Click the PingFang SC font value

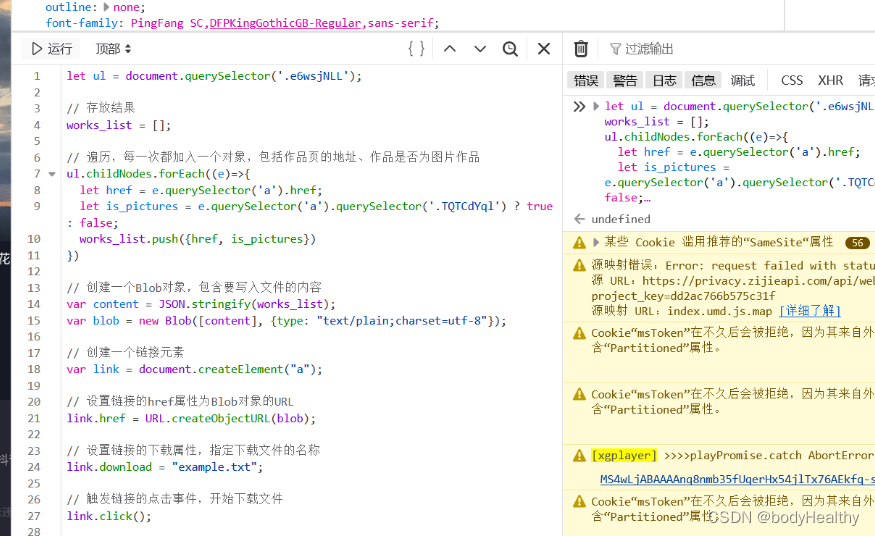[x=167, y=23]
